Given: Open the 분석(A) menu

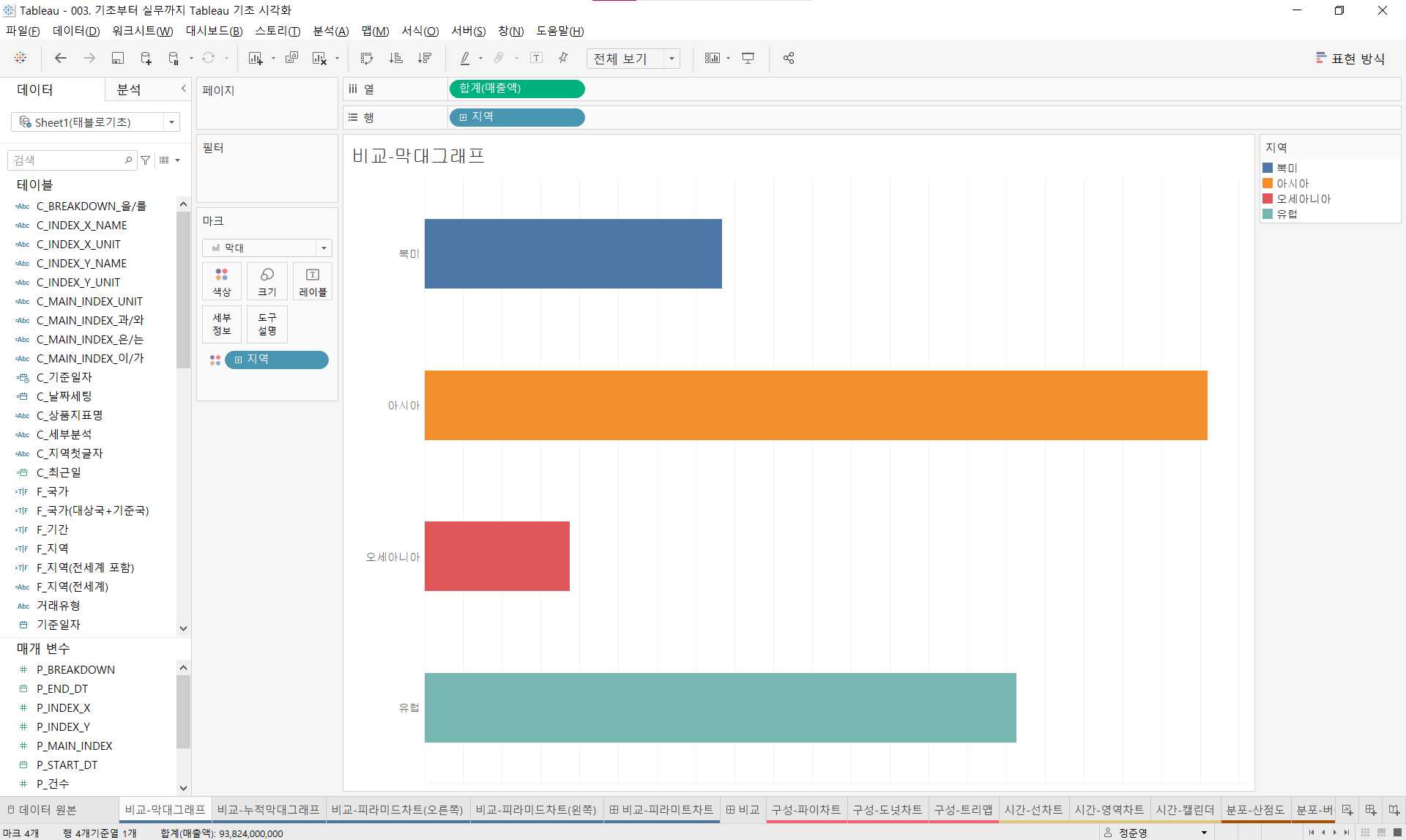Looking at the screenshot, I should coord(331,31).
